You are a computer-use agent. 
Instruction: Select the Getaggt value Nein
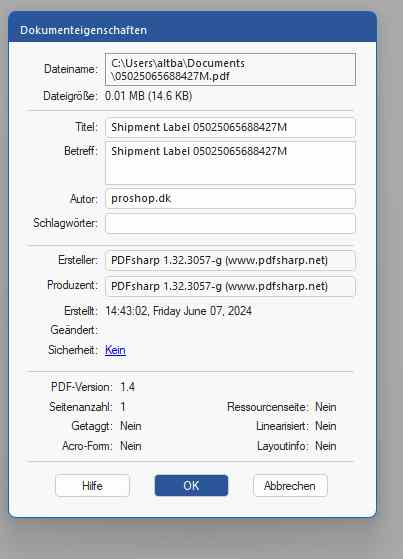(131, 426)
